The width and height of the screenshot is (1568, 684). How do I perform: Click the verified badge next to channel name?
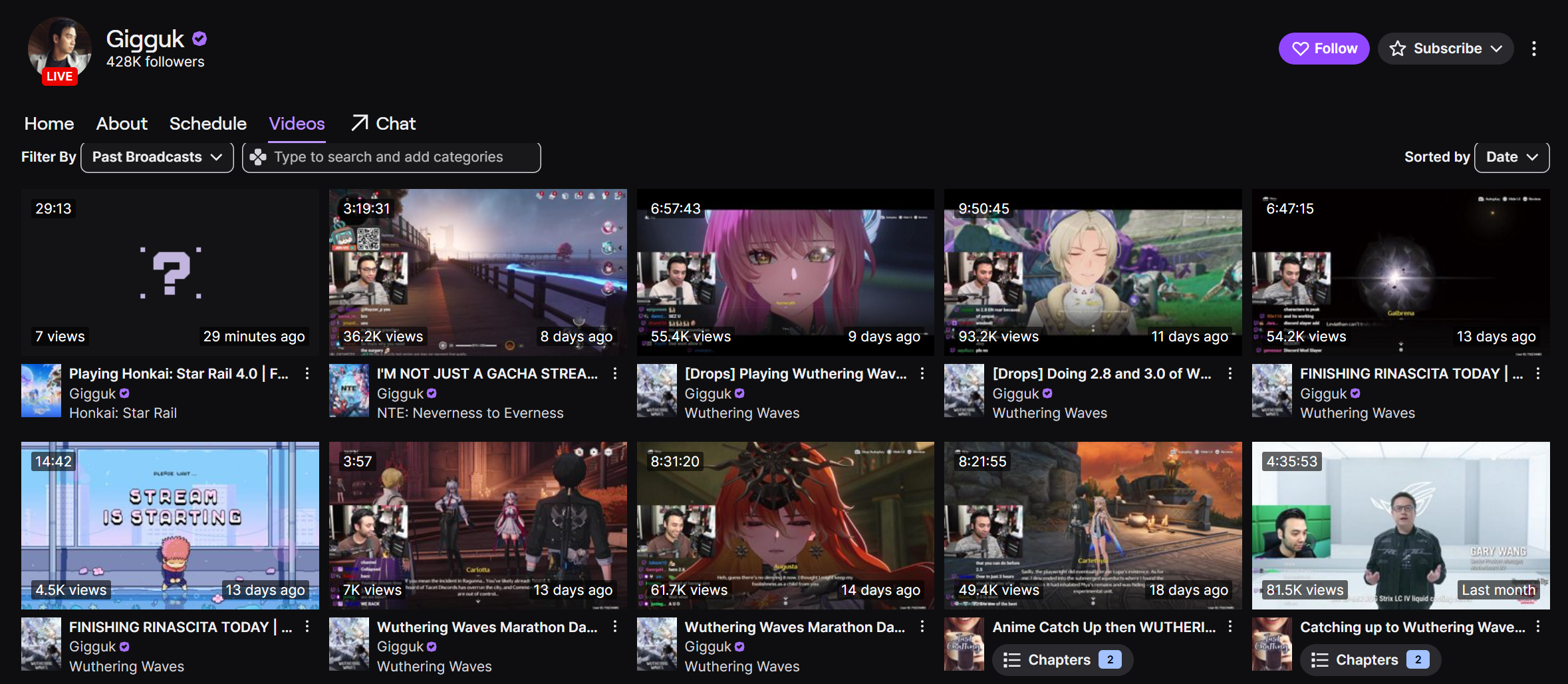[x=199, y=39]
